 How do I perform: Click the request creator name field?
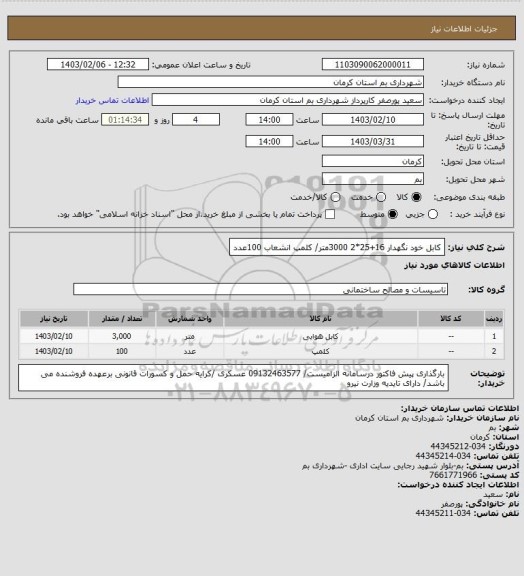[288, 100]
